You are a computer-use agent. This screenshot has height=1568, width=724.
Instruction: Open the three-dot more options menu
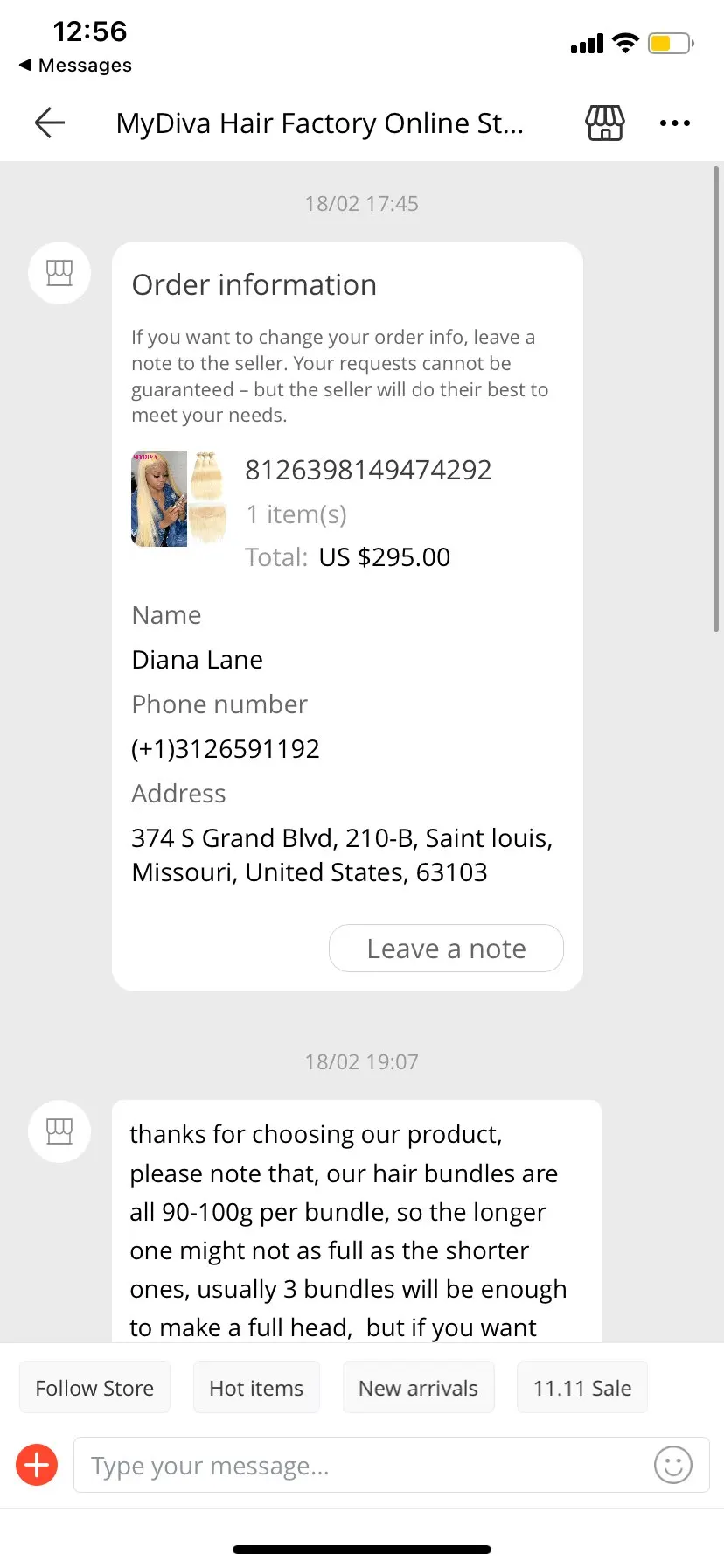coord(674,123)
